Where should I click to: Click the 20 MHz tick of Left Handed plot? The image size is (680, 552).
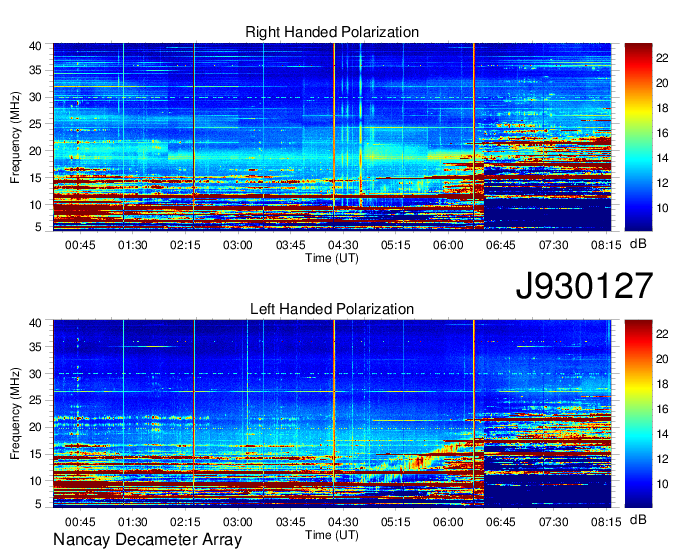35,428
